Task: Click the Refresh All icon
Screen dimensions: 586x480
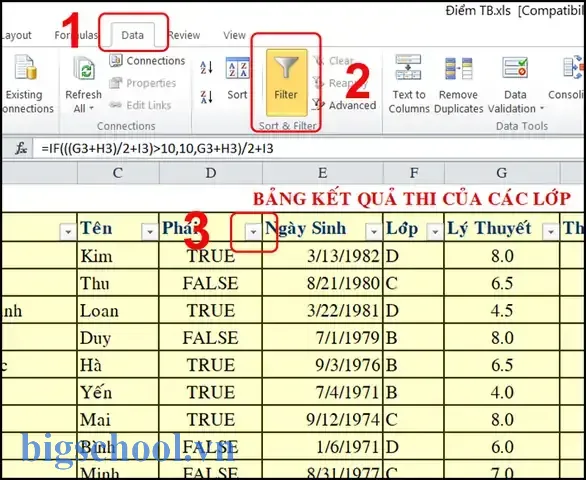Action: pyautogui.click(x=84, y=68)
